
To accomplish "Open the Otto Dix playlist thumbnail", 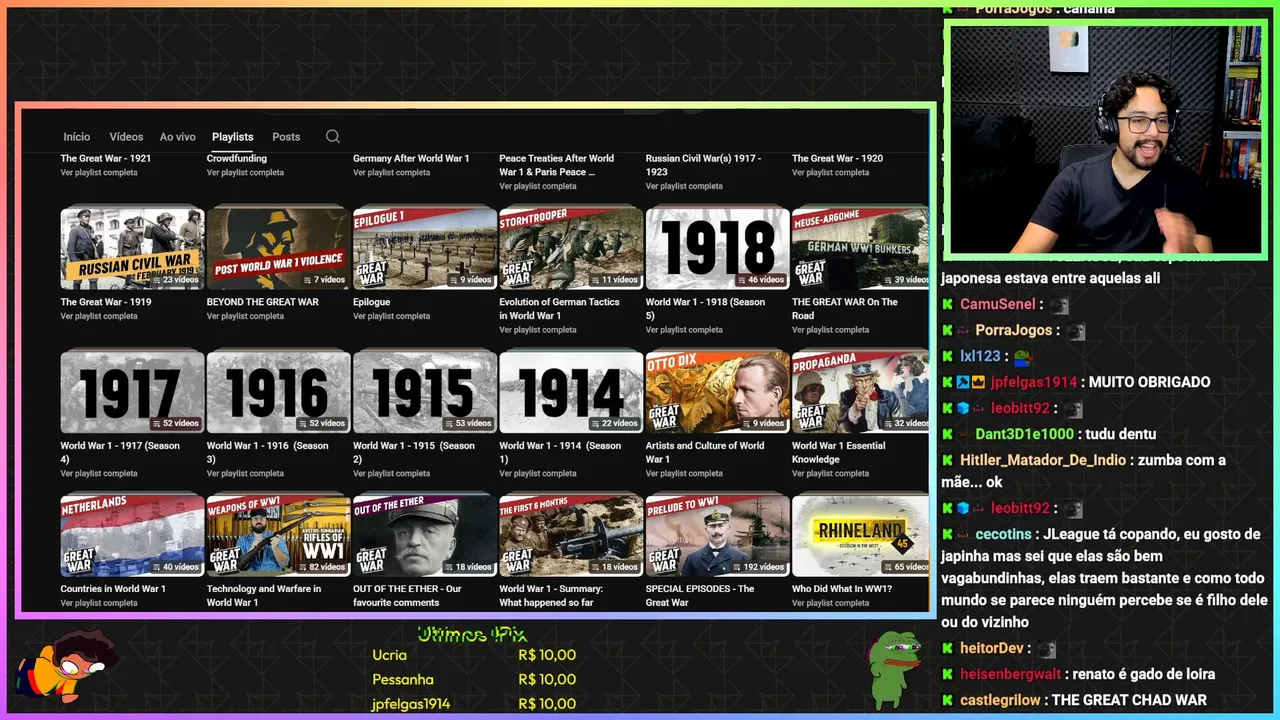I will pos(717,392).
